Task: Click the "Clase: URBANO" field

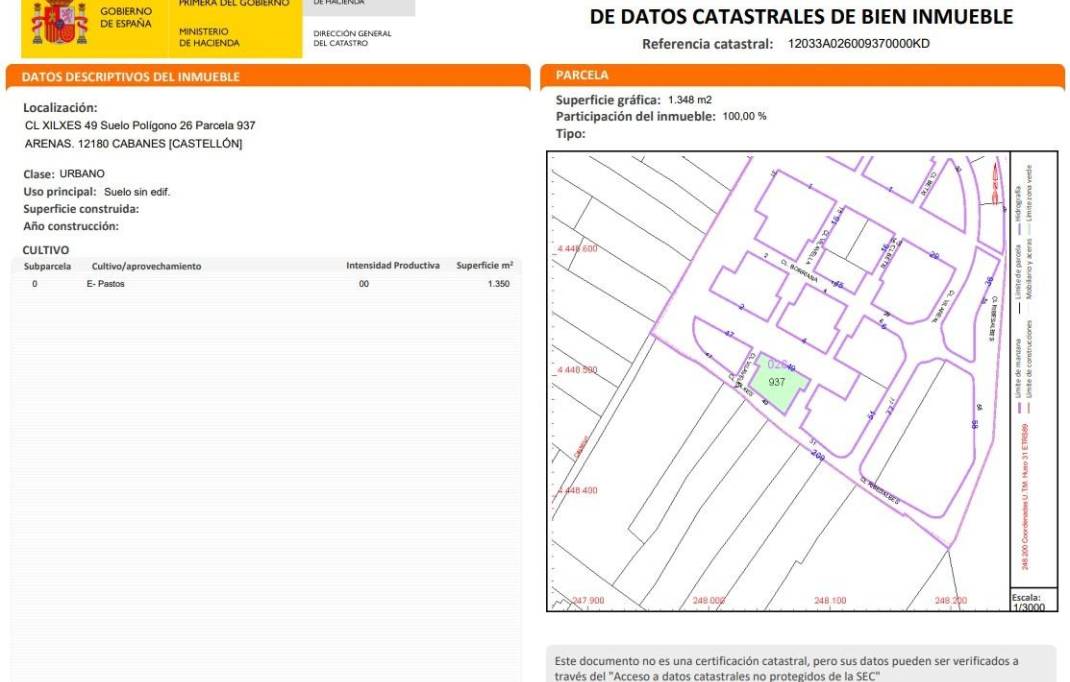Action: 64,174
